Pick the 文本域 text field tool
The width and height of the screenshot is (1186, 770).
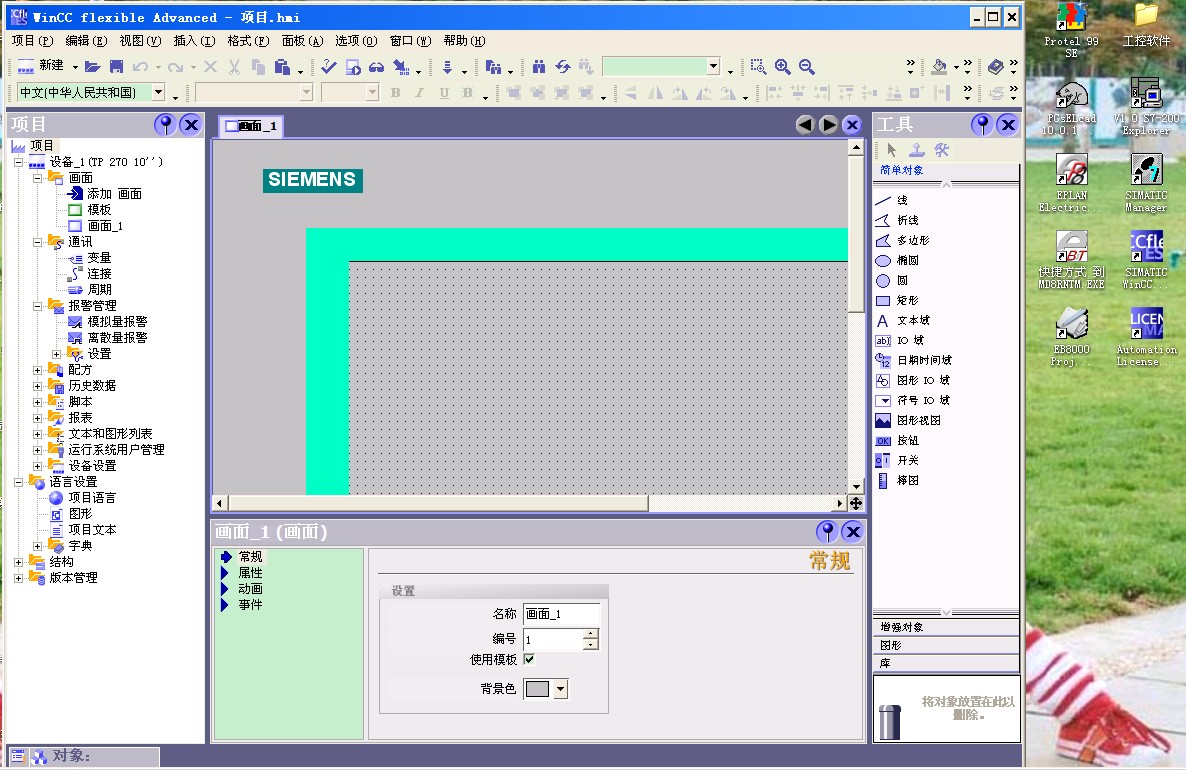pos(883,321)
